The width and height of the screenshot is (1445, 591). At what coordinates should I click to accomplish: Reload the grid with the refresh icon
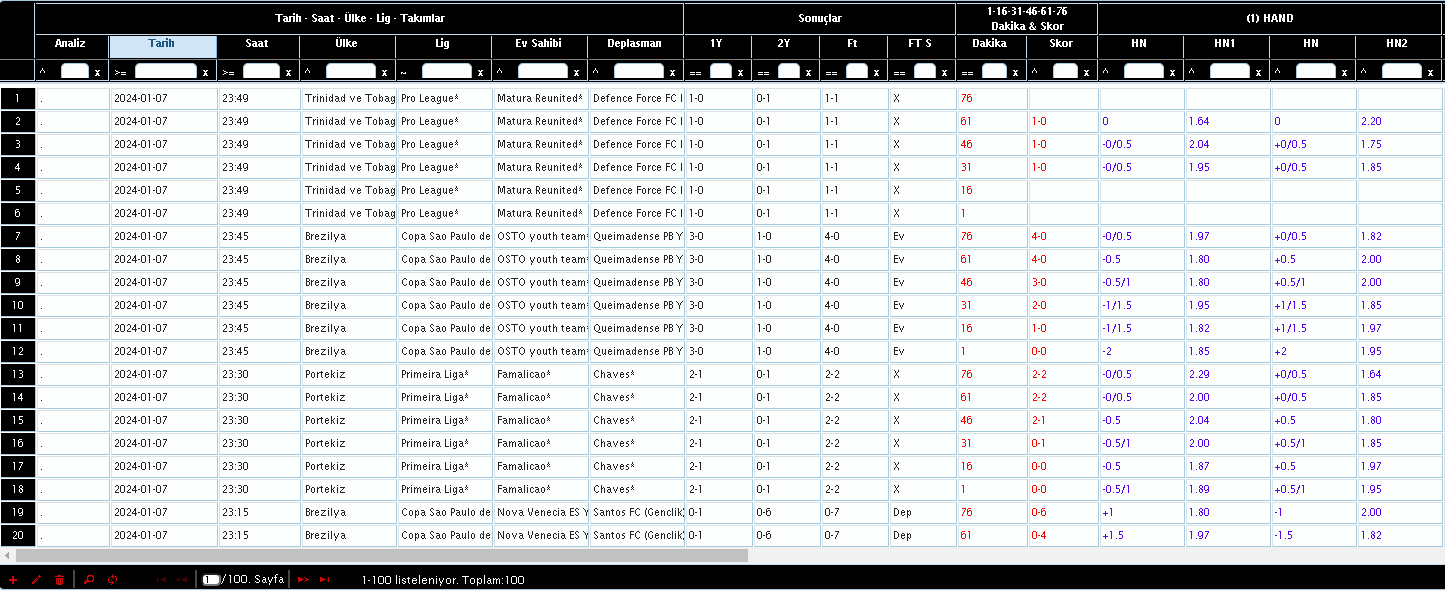[x=112, y=579]
